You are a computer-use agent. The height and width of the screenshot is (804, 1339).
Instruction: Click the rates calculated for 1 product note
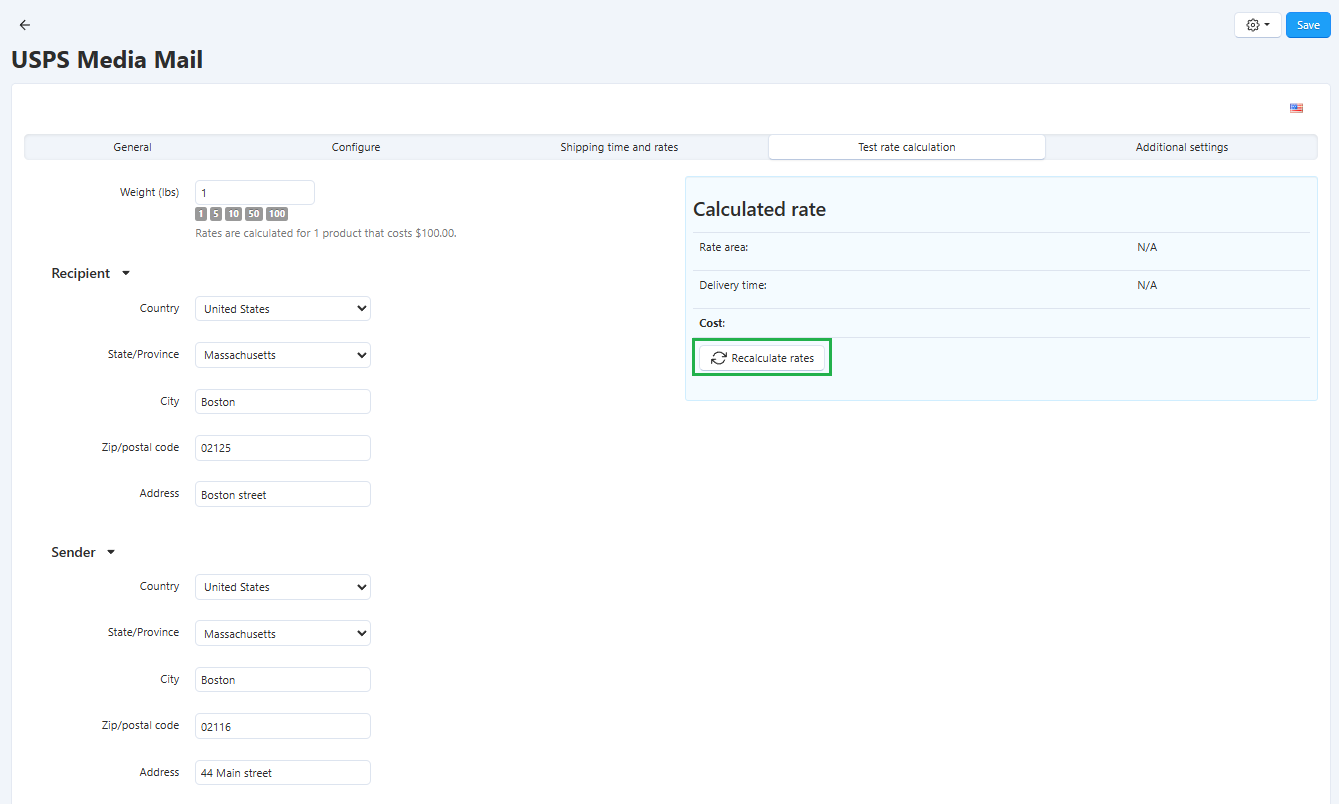coord(326,233)
